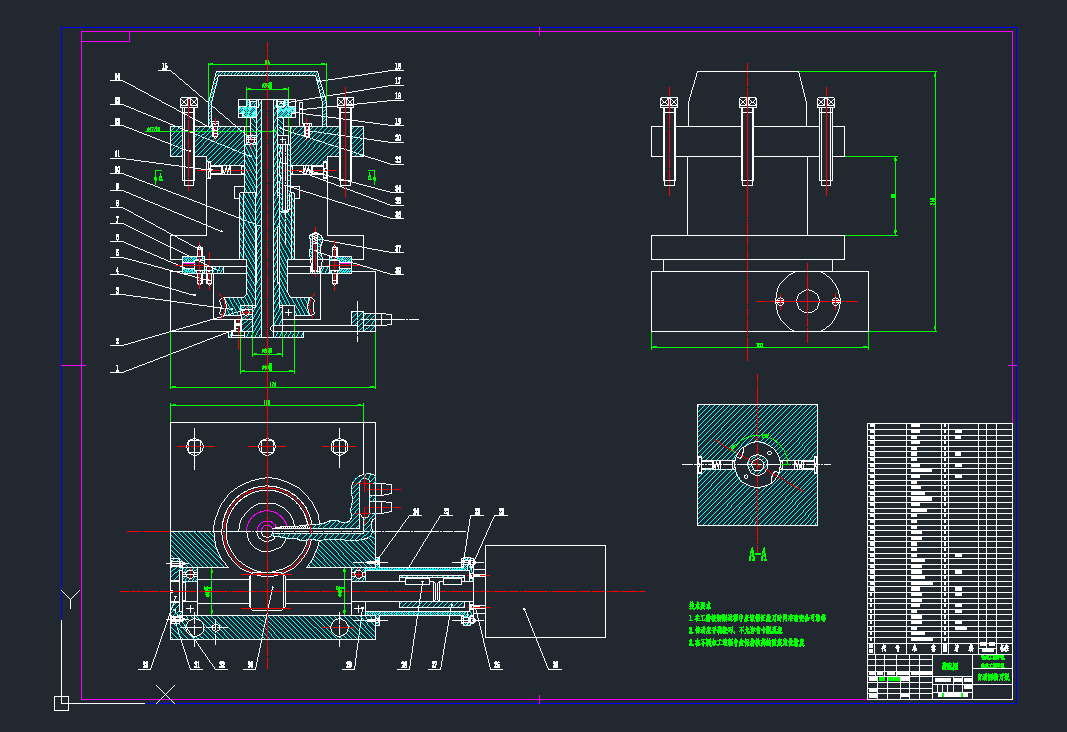1067x732 pixels.
Task: Select the pipe fitting right of the front view
Action: [x=372, y=319]
